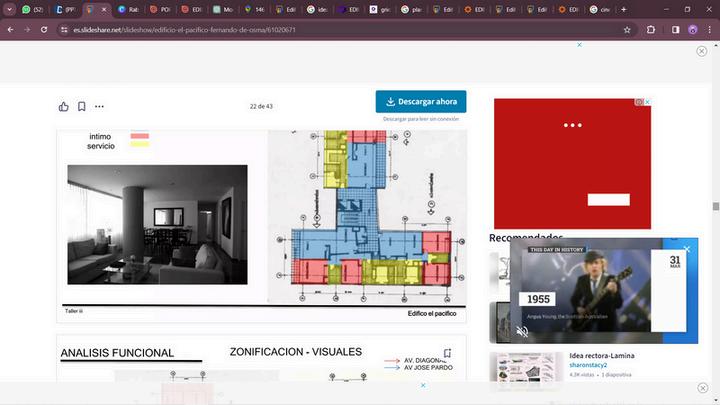Click the colored floor plan on slide 22
This screenshot has width=720, height=405.
pos(367,217)
